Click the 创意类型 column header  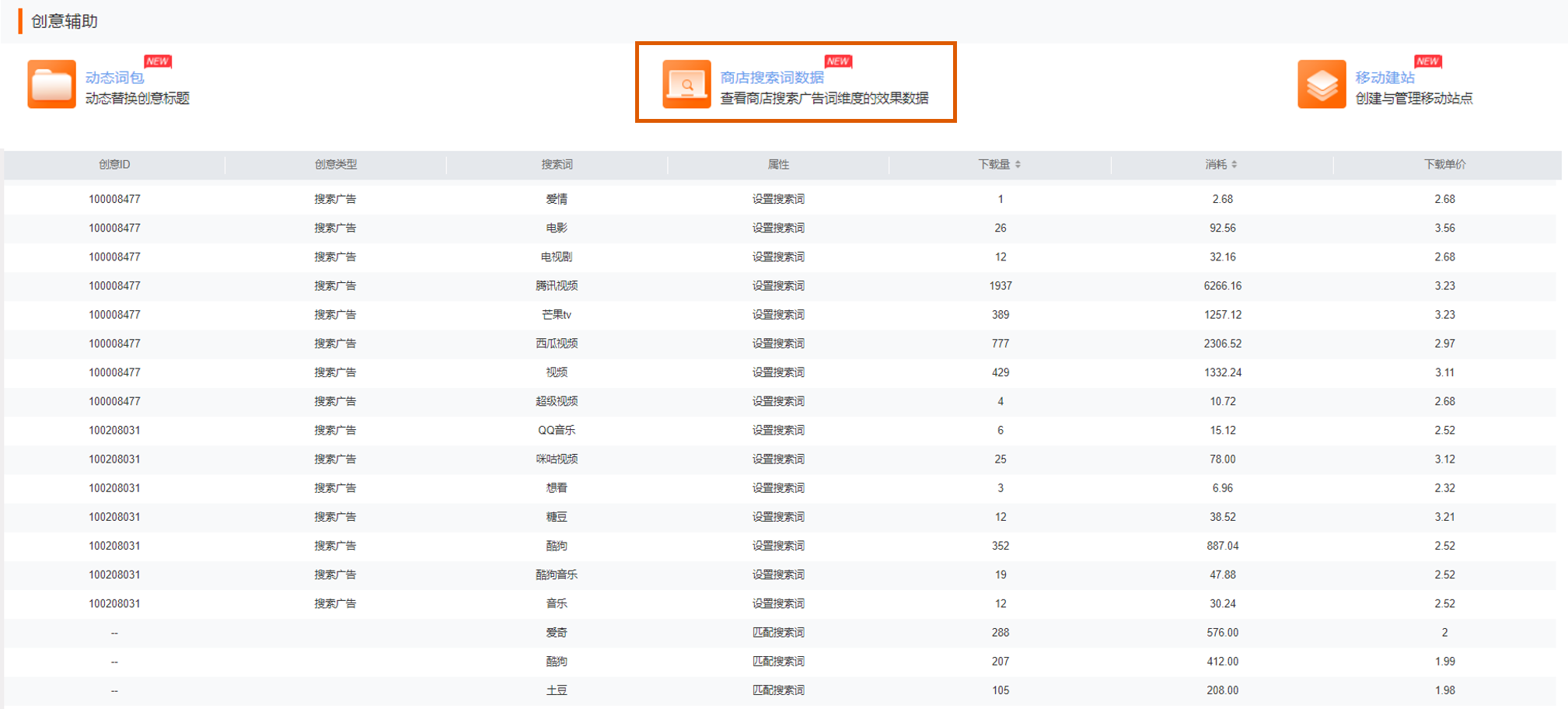335,165
